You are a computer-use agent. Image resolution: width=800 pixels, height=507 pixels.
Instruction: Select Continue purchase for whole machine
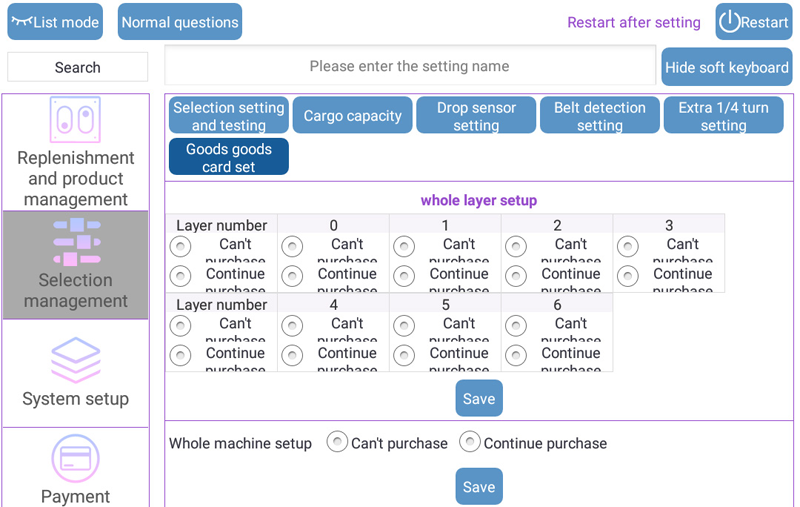pos(469,442)
